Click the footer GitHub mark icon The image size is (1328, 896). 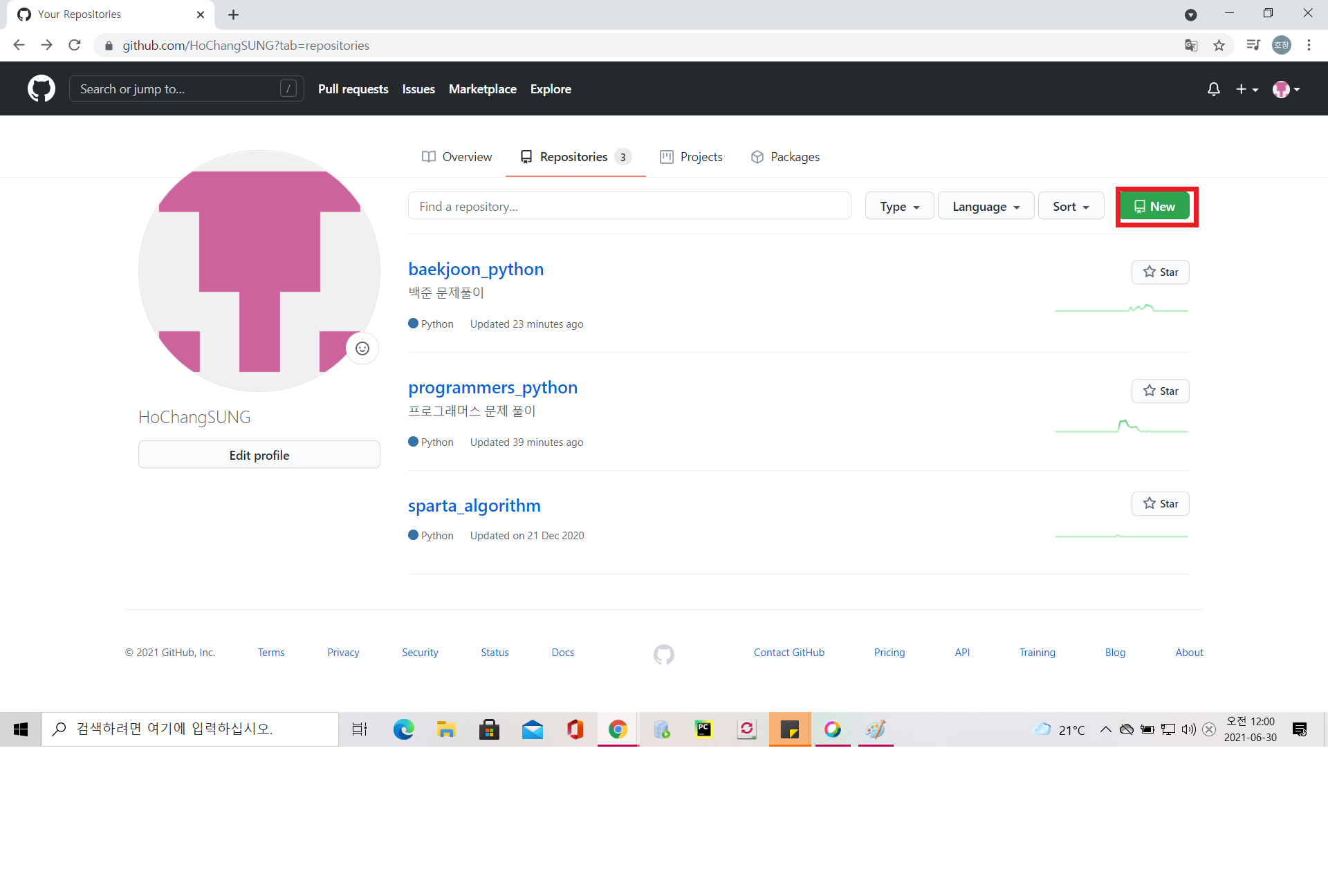click(x=663, y=654)
